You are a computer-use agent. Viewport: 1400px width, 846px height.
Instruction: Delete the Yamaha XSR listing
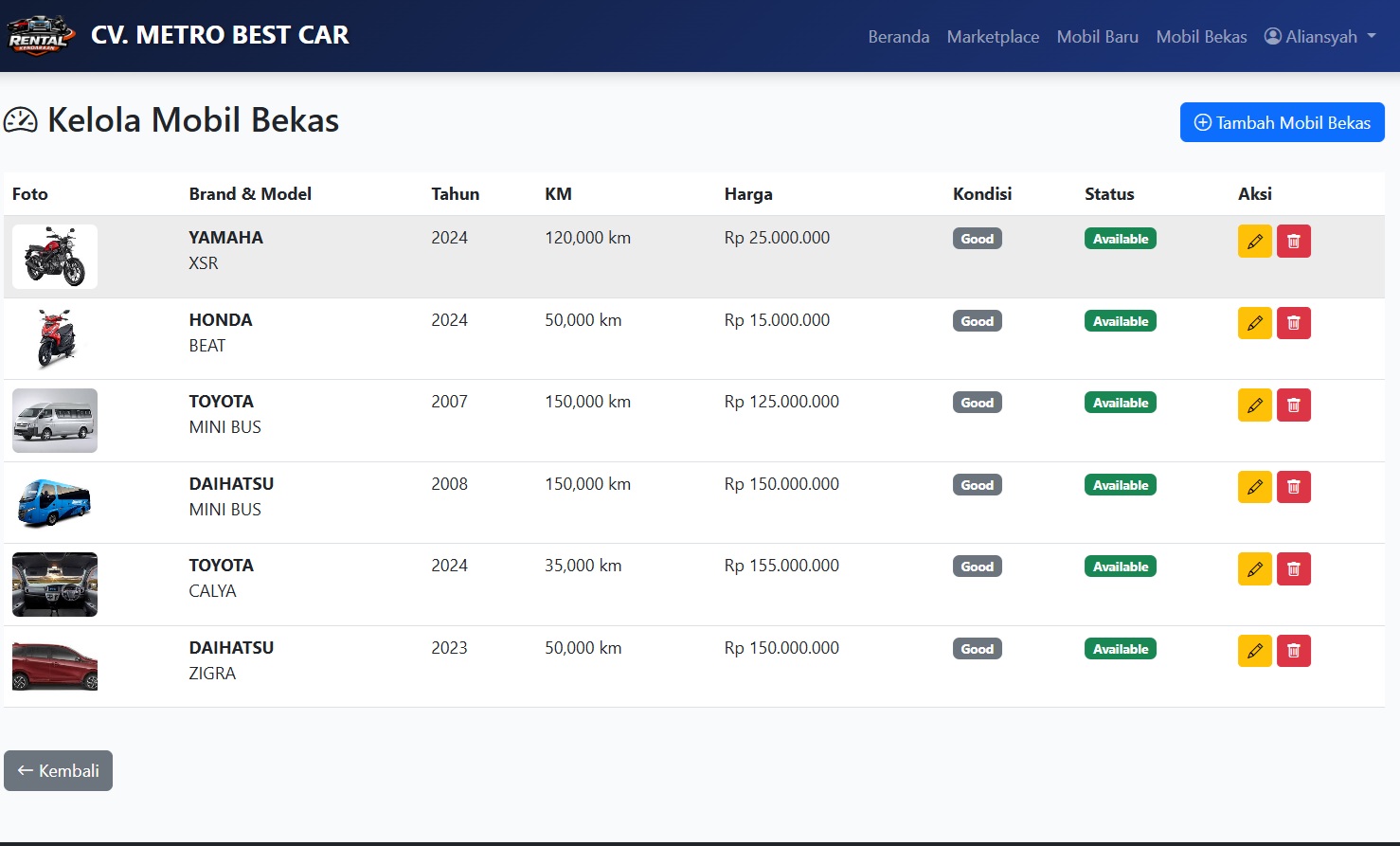tap(1294, 242)
